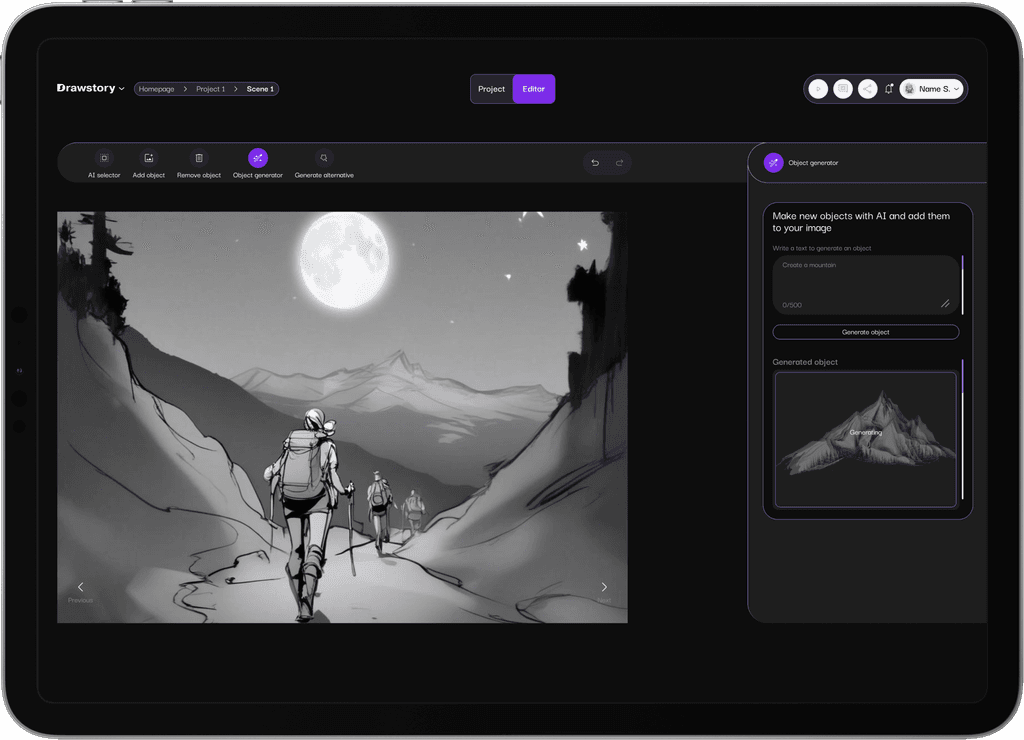Go back to Homepage via breadcrumb
Image resolution: width=1024 pixels, height=740 pixels.
[x=157, y=88]
